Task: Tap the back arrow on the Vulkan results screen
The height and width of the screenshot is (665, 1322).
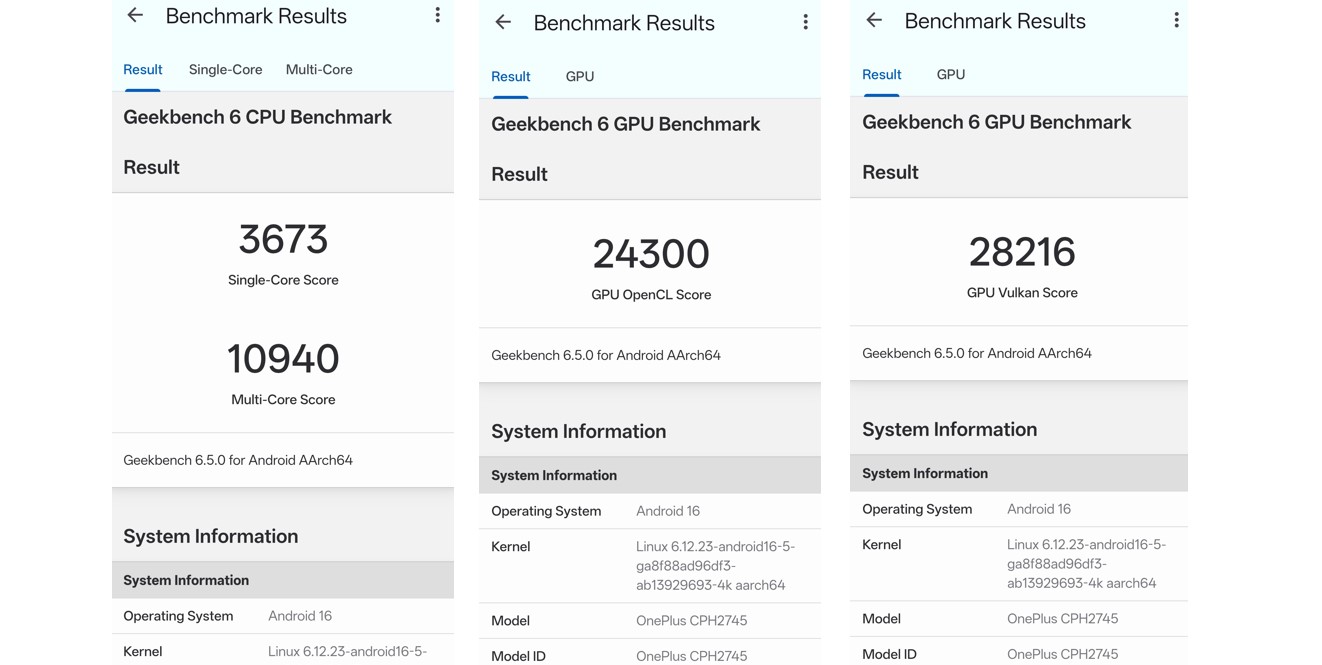Action: click(x=873, y=20)
